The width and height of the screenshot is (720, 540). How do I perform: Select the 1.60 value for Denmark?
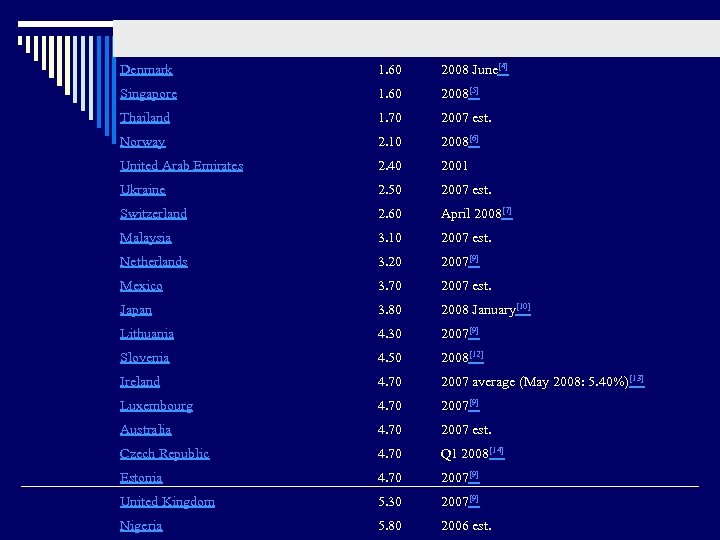click(390, 70)
